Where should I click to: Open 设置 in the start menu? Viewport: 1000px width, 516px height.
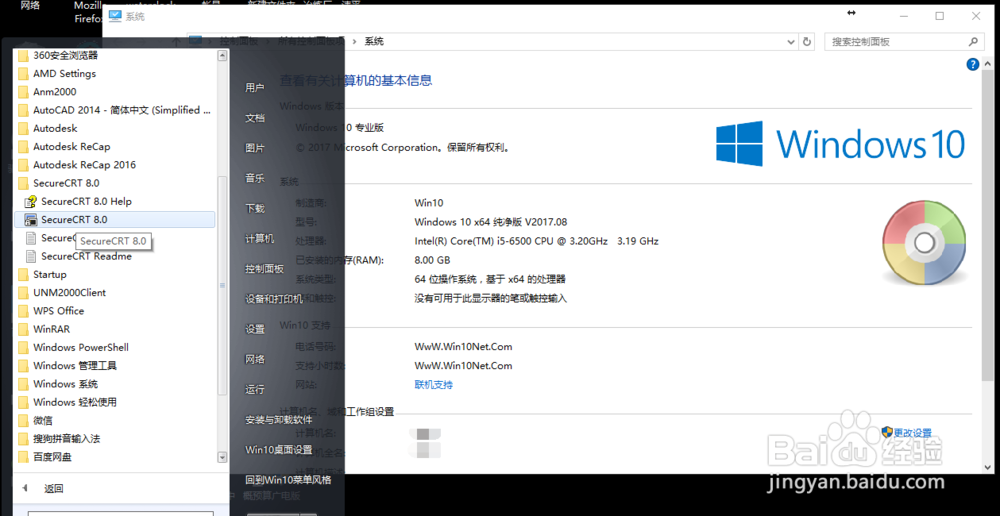pos(254,329)
